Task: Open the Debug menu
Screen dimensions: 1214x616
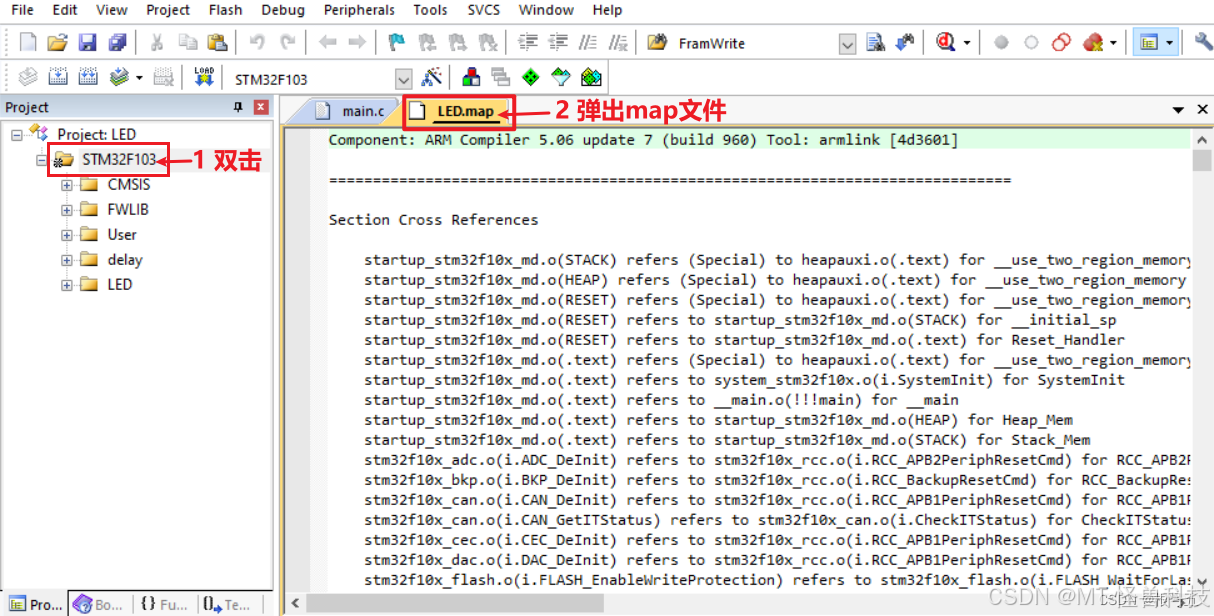Action: click(283, 10)
